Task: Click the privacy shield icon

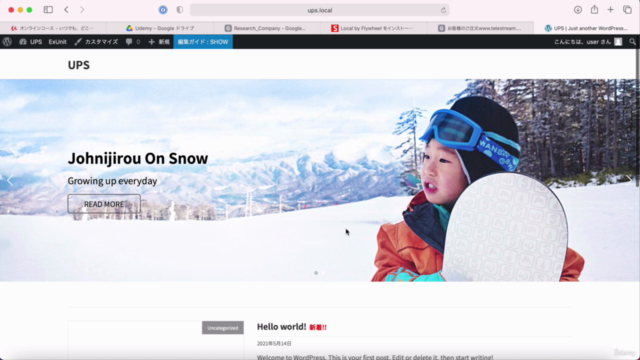Action: click(x=180, y=10)
